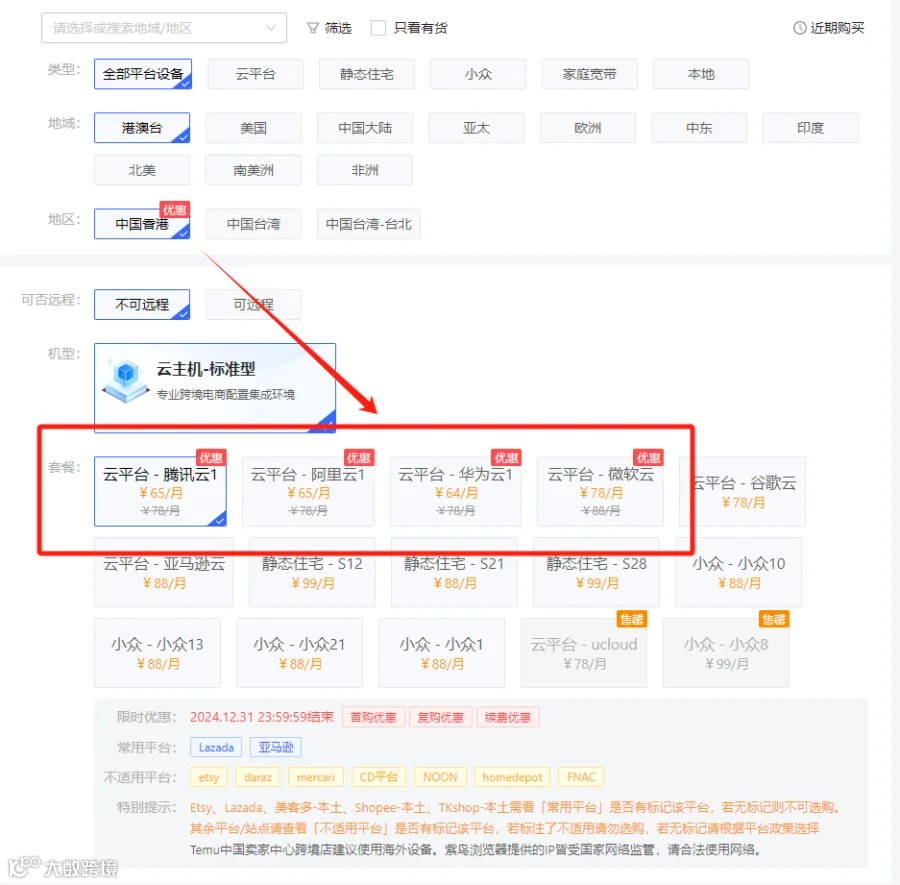Viewport: 900px width, 885px height.
Task: Click the daraz platform tag
Action: coord(258,777)
